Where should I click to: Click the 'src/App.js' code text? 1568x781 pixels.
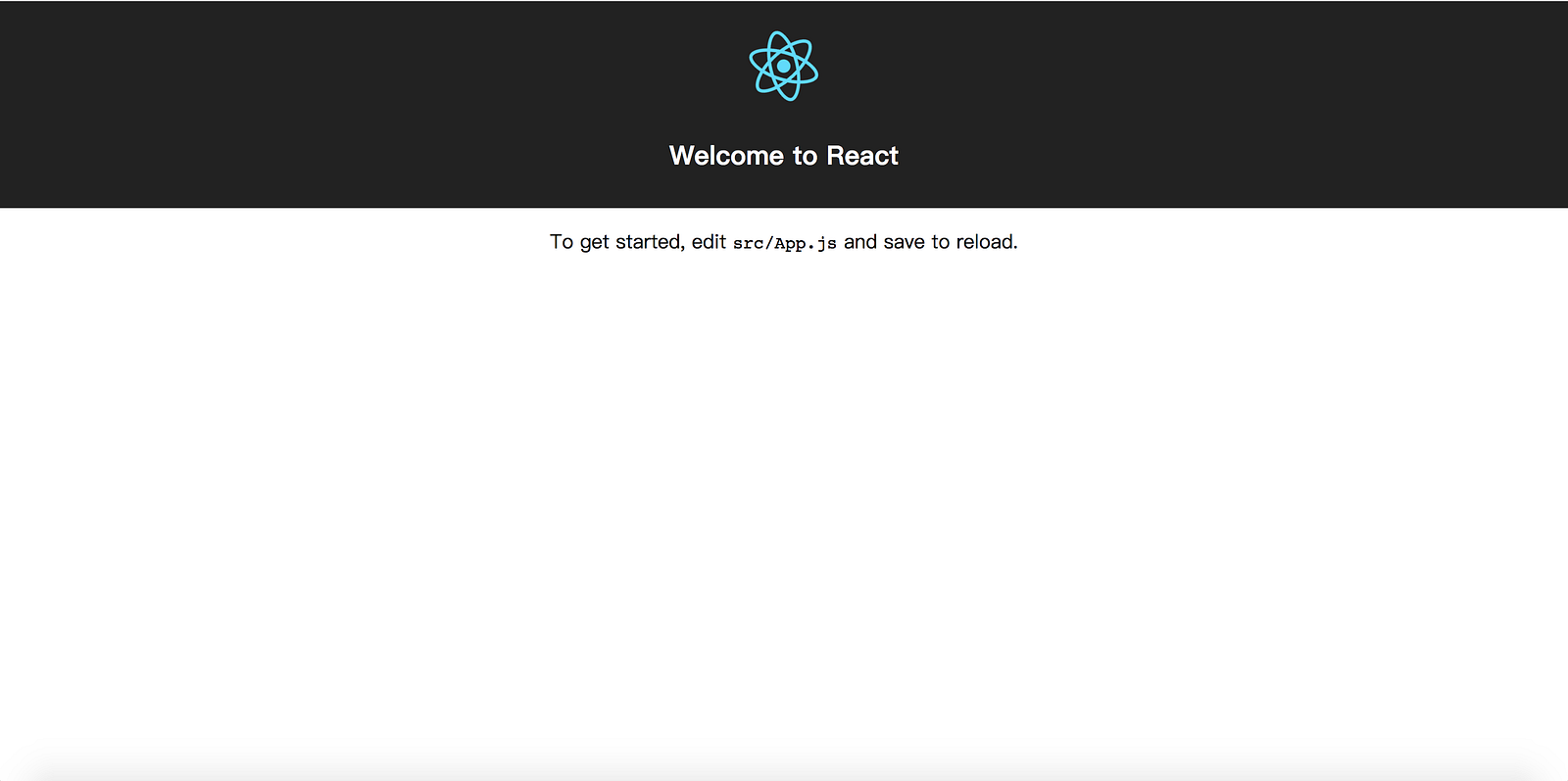click(x=785, y=243)
